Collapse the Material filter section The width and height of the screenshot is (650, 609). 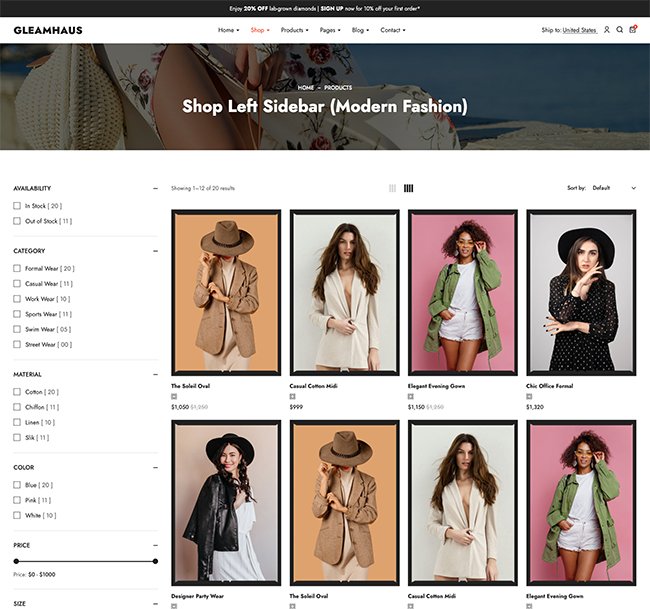tap(155, 375)
